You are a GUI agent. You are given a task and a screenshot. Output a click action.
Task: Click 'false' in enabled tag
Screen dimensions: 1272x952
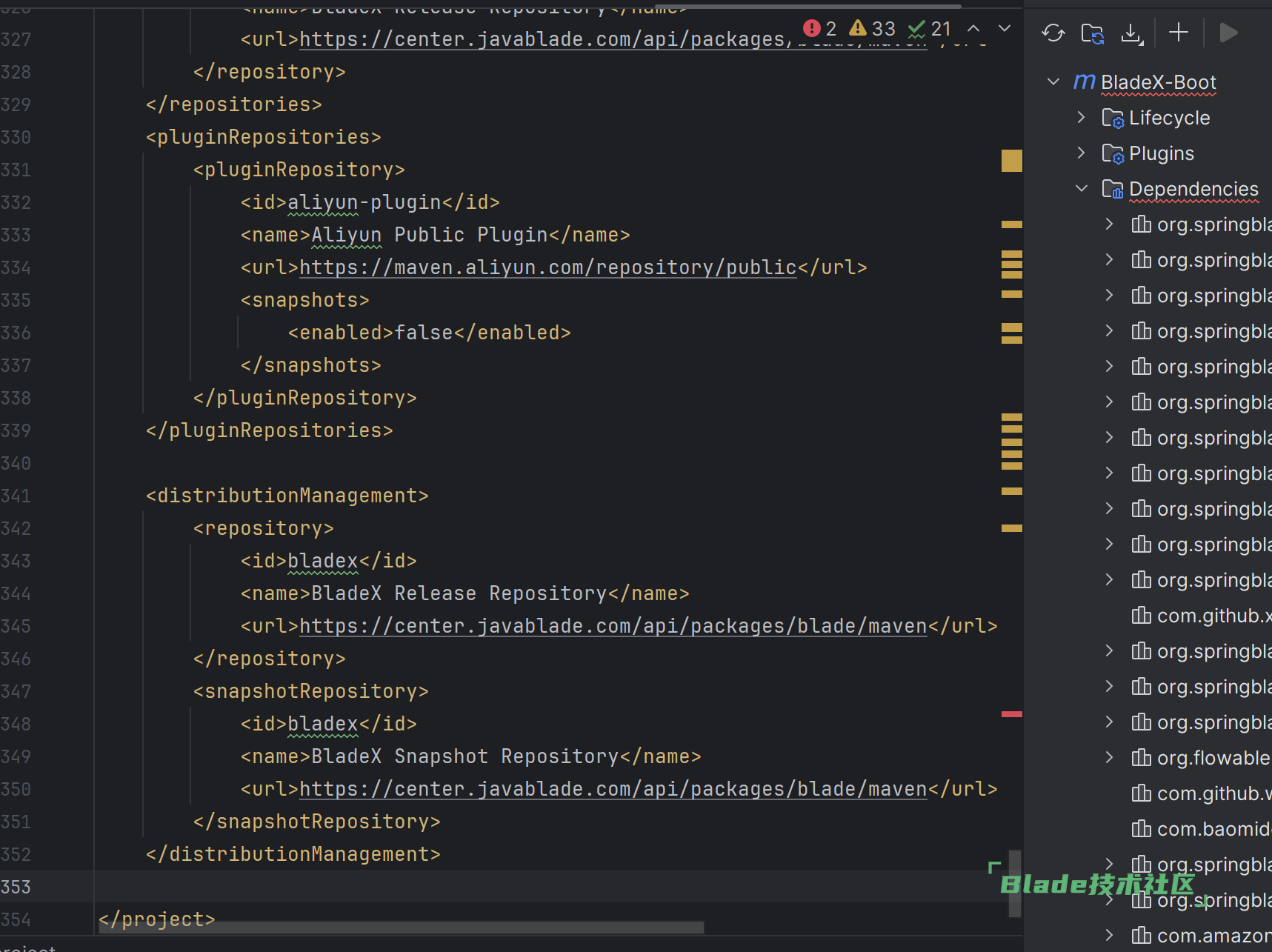[424, 333]
